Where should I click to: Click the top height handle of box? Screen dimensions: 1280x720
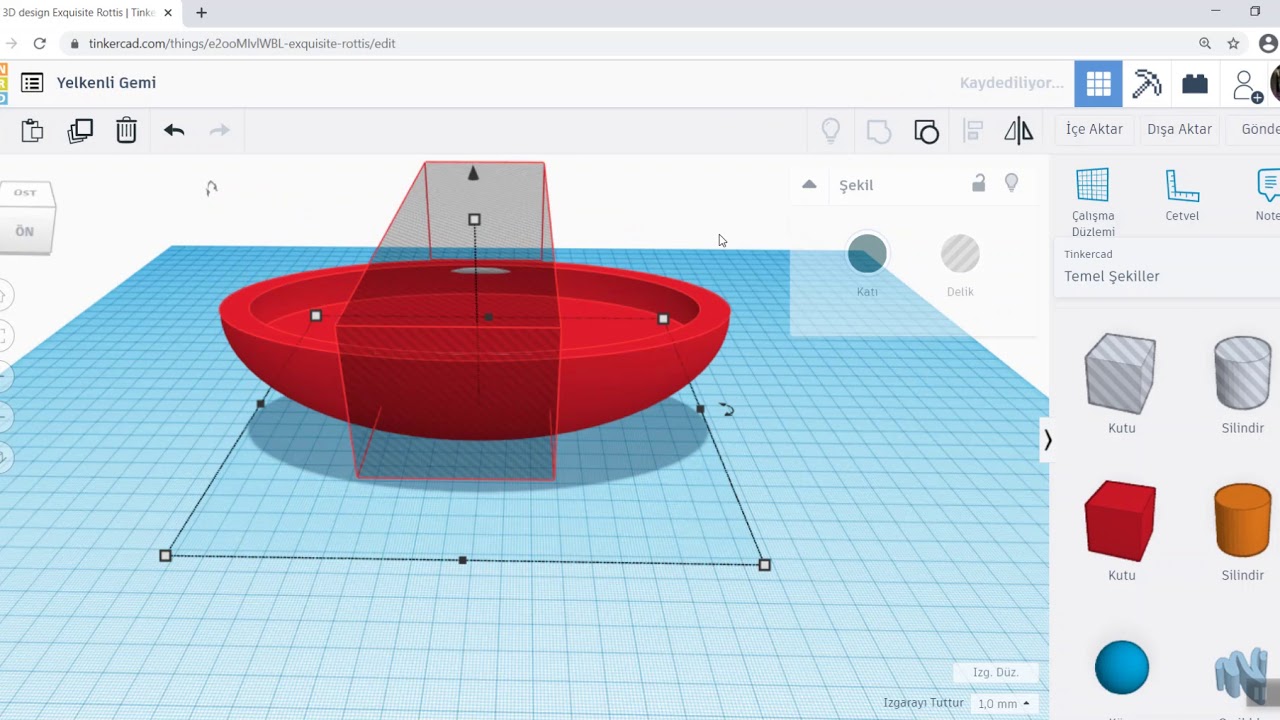[x=474, y=219]
